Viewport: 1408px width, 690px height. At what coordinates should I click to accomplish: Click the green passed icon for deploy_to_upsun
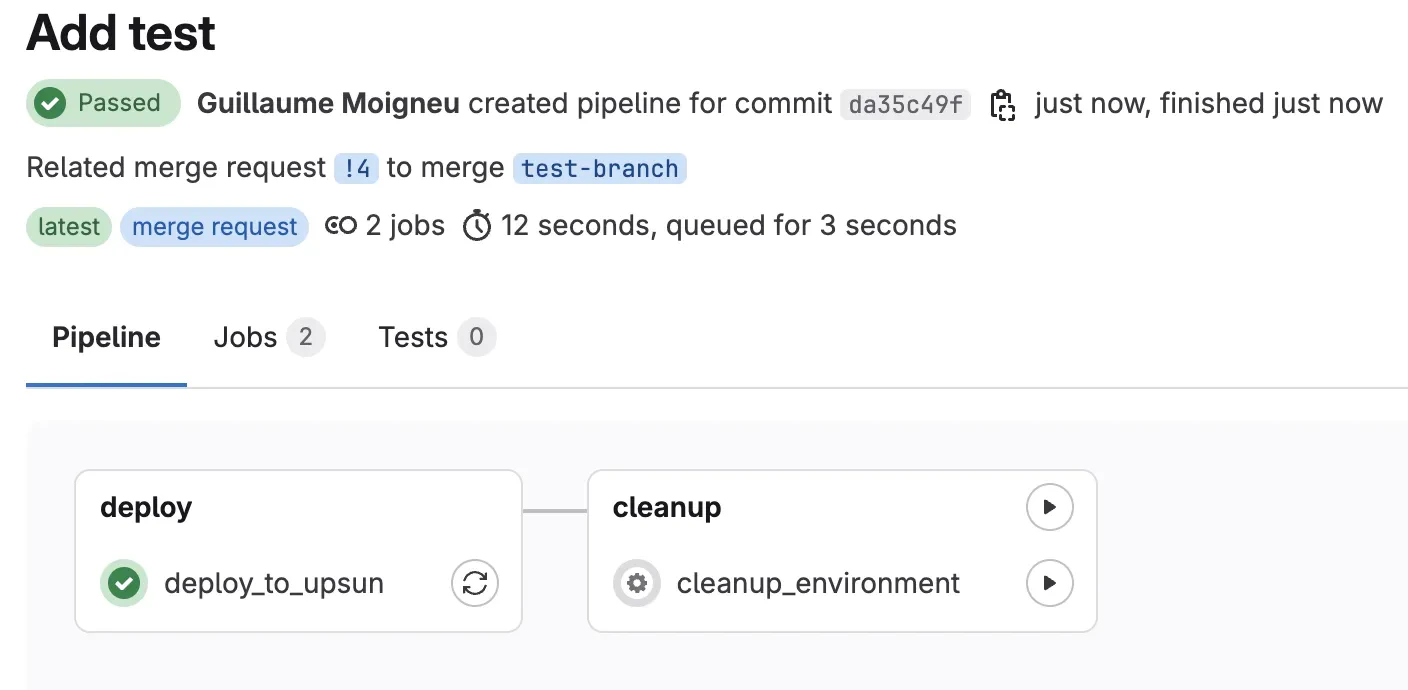124,583
